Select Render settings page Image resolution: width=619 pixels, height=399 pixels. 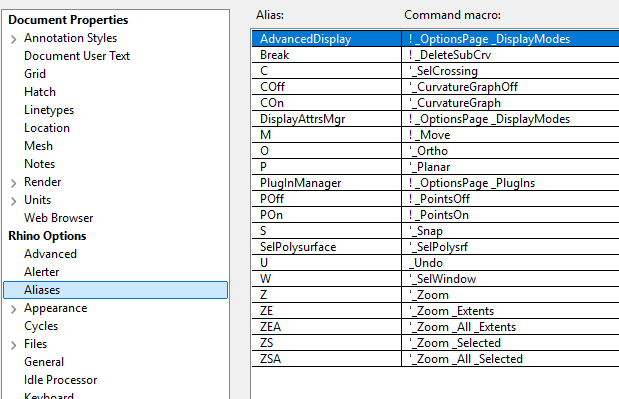pyautogui.click(x=42, y=182)
